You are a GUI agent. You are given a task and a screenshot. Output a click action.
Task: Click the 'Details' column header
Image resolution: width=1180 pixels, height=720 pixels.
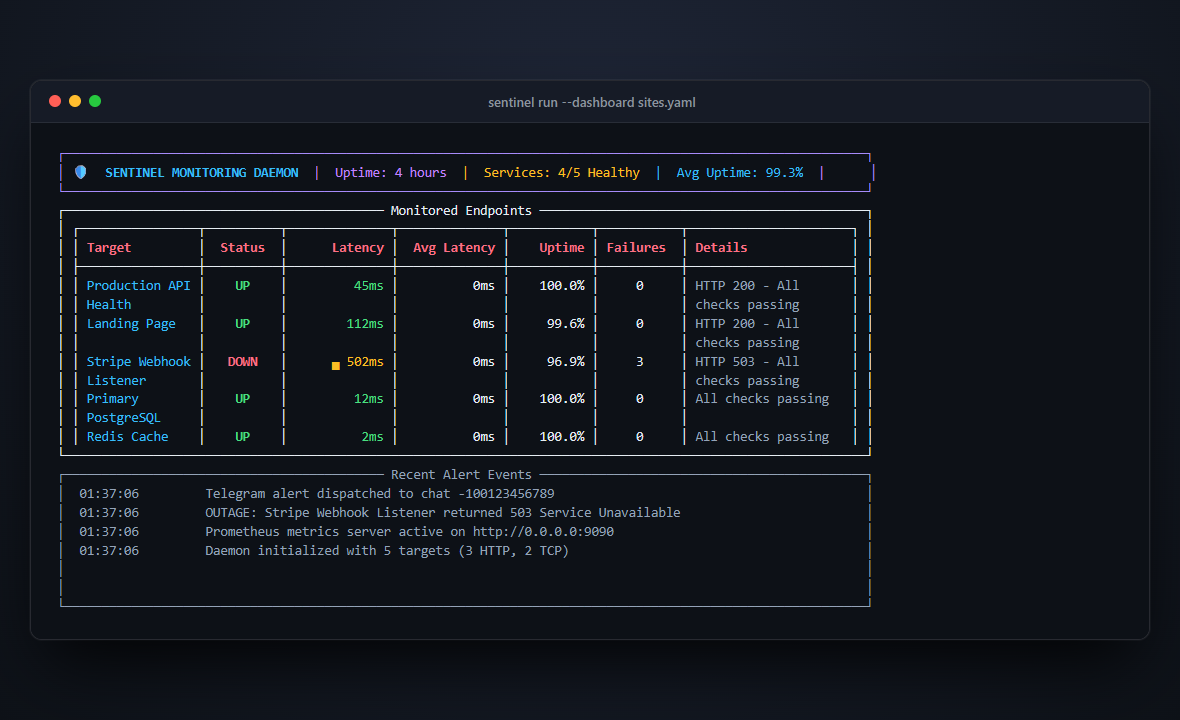coord(721,248)
